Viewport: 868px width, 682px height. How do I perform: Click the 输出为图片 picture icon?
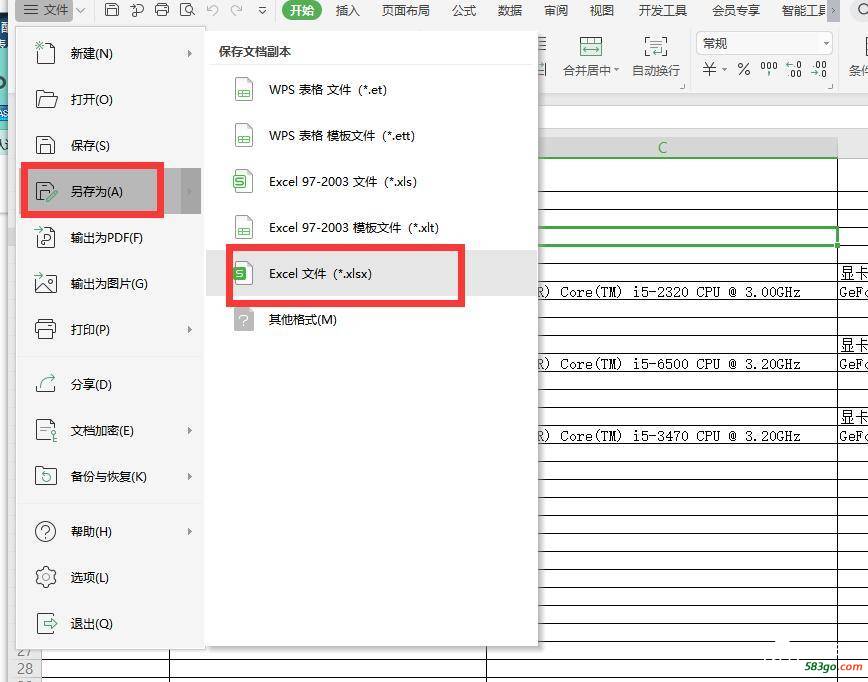(x=45, y=283)
